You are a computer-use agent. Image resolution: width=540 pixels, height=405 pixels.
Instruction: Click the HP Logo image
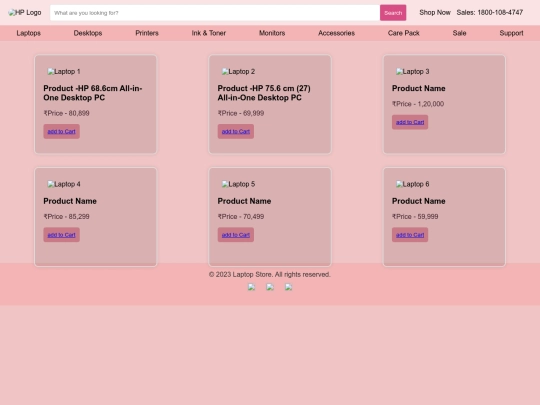click(25, 13)
